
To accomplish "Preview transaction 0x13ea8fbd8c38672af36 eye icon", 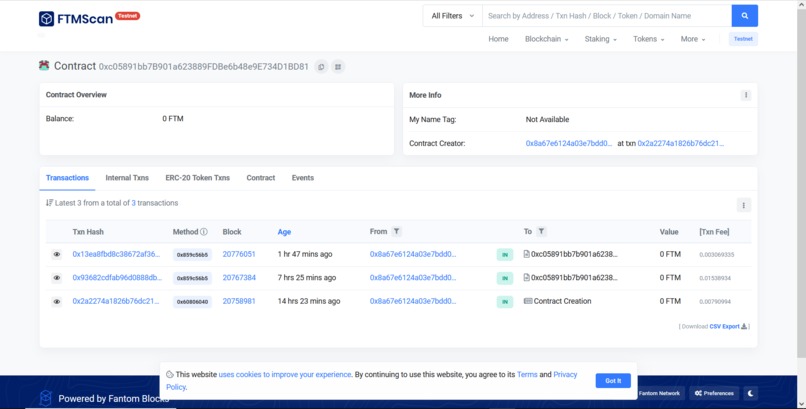I will [57, 254].
